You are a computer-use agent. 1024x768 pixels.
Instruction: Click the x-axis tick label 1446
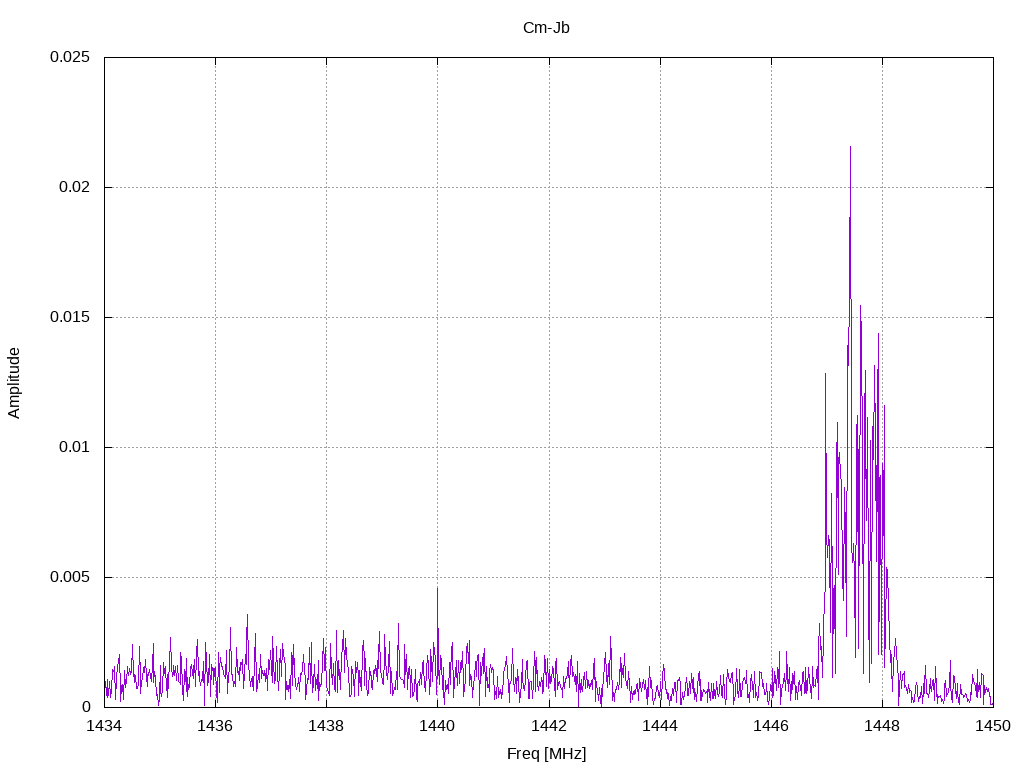click(x=771, y=726)
